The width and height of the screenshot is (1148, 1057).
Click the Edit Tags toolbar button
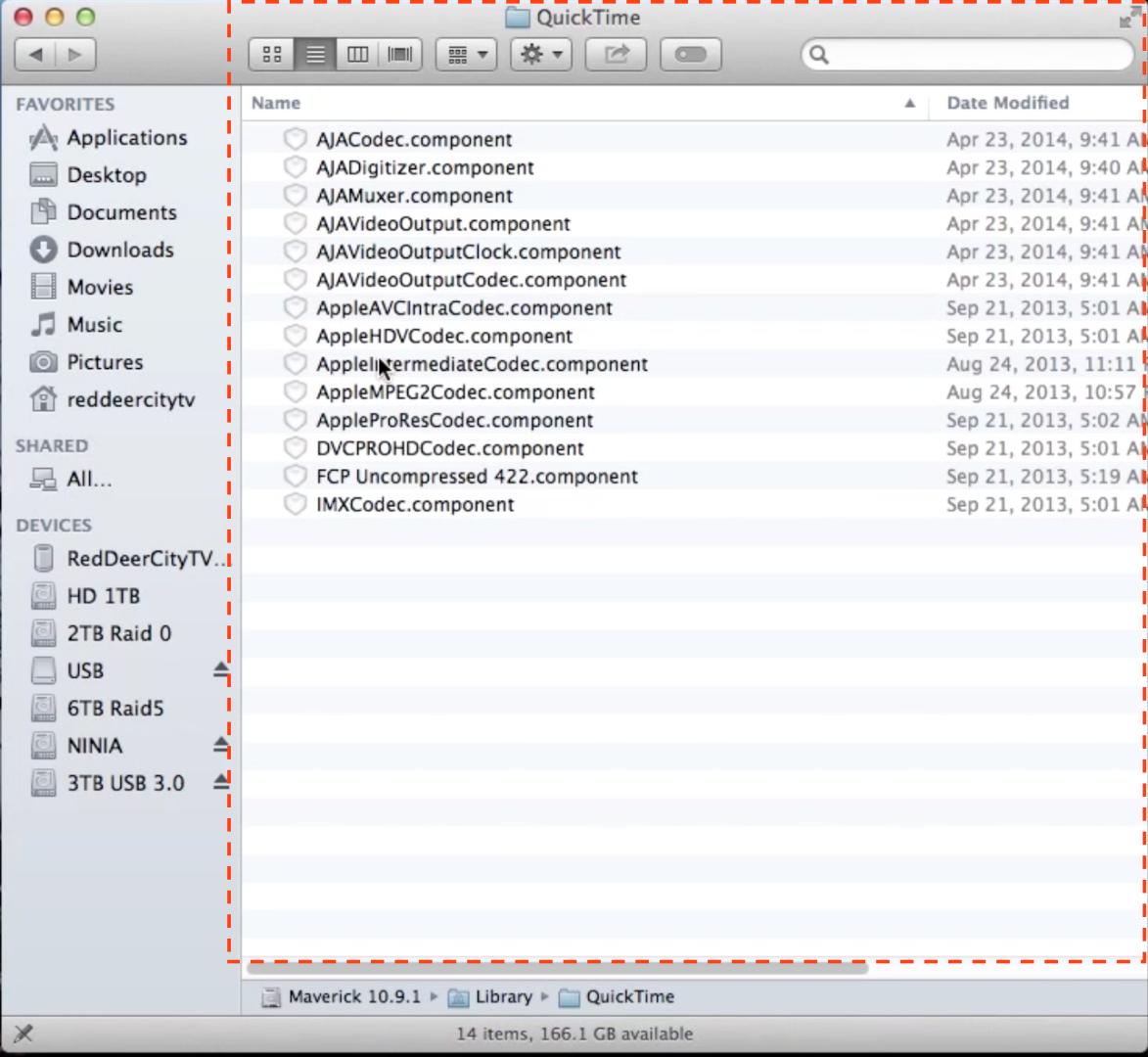tap(690, 54)
